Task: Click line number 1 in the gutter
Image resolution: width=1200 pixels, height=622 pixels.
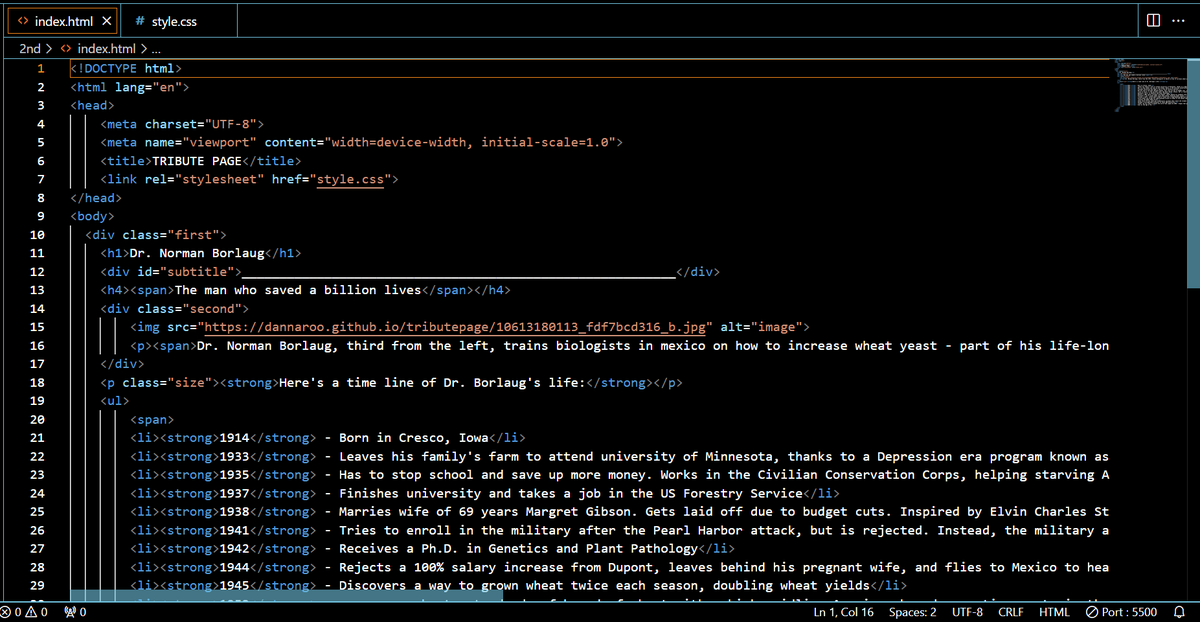Action: pyautogui.click(x=40, y=69)
